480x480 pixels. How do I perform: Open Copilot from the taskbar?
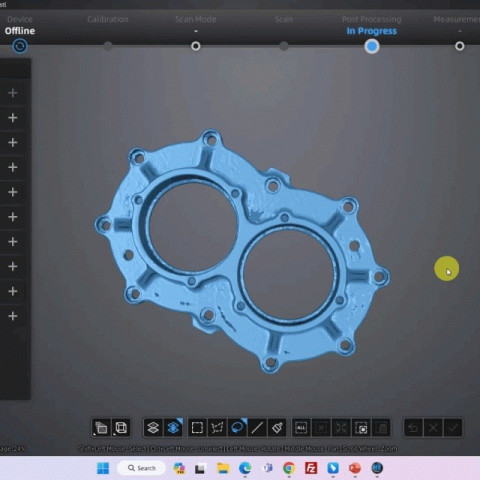179,468
